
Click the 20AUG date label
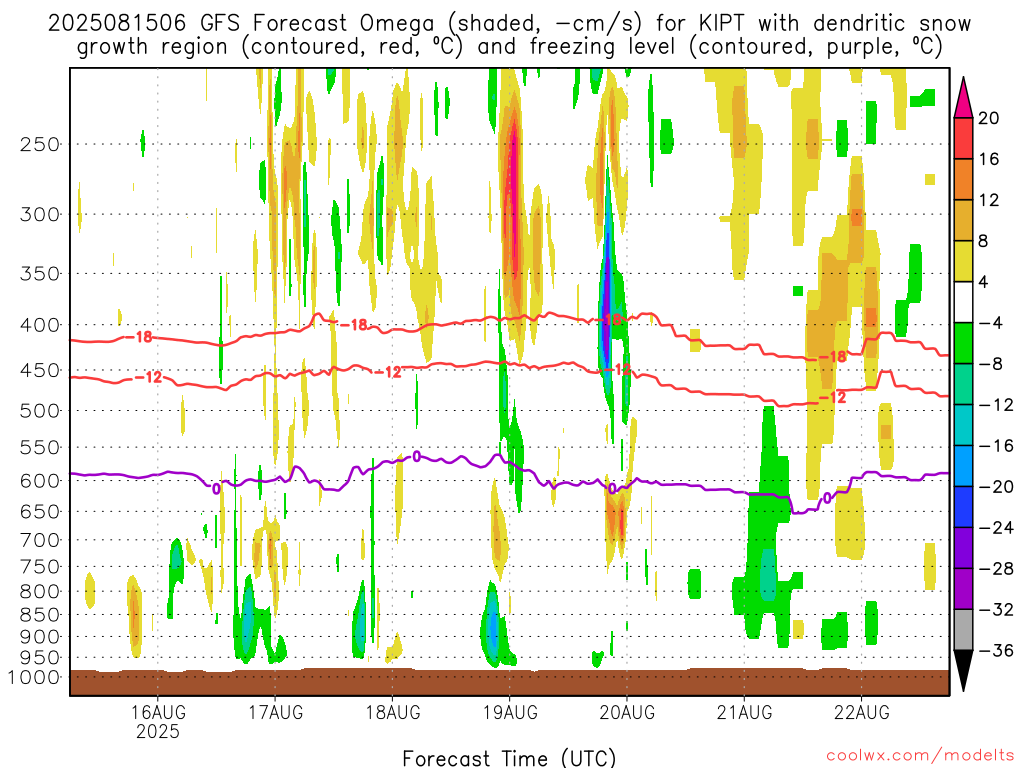point(627,712)
